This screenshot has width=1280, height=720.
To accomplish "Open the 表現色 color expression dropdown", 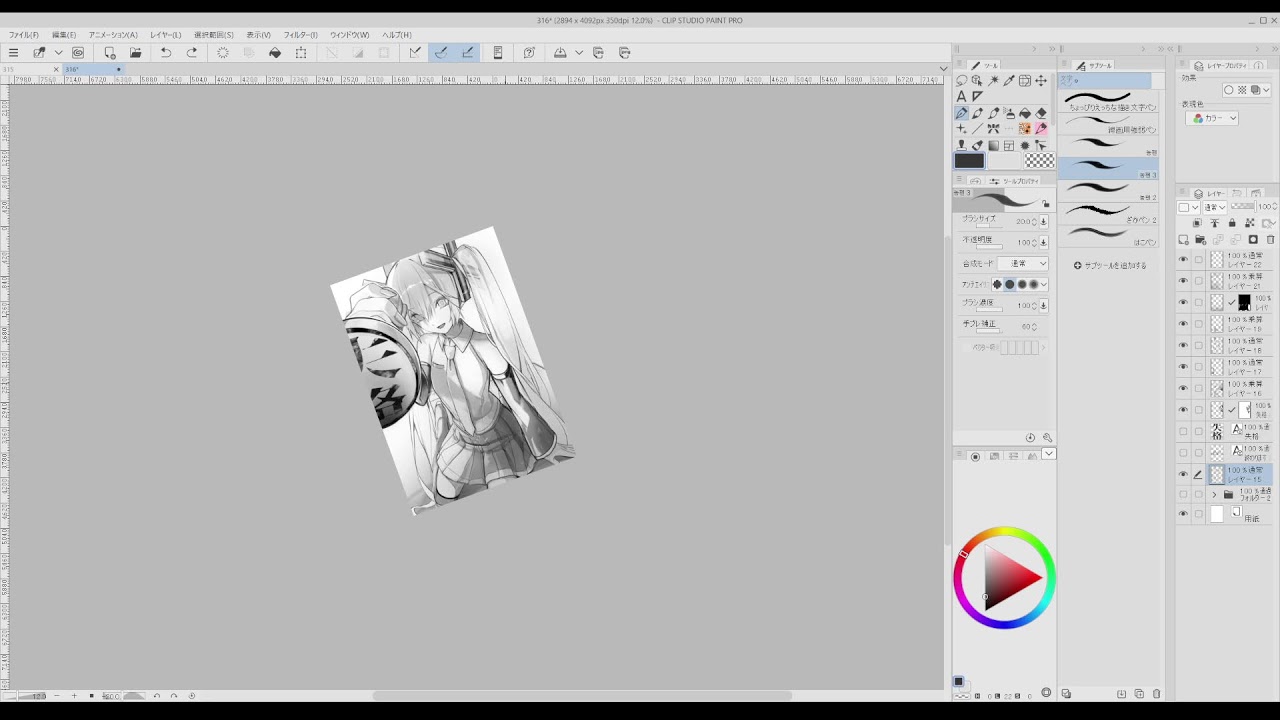I will click(x=1212, y=118).
